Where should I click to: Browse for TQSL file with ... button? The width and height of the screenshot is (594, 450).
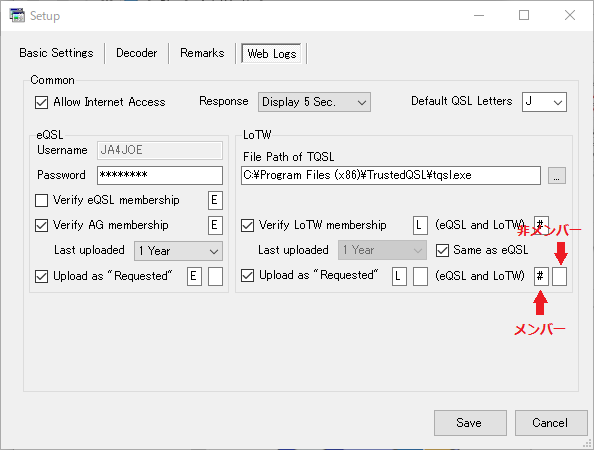(x=556, y=175)
